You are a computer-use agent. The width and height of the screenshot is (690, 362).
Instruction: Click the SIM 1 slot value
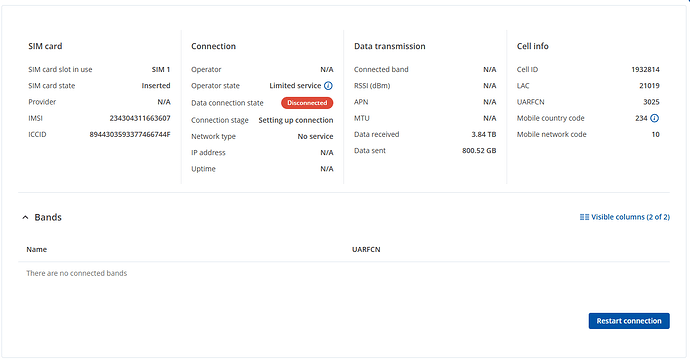coord(161,69)
